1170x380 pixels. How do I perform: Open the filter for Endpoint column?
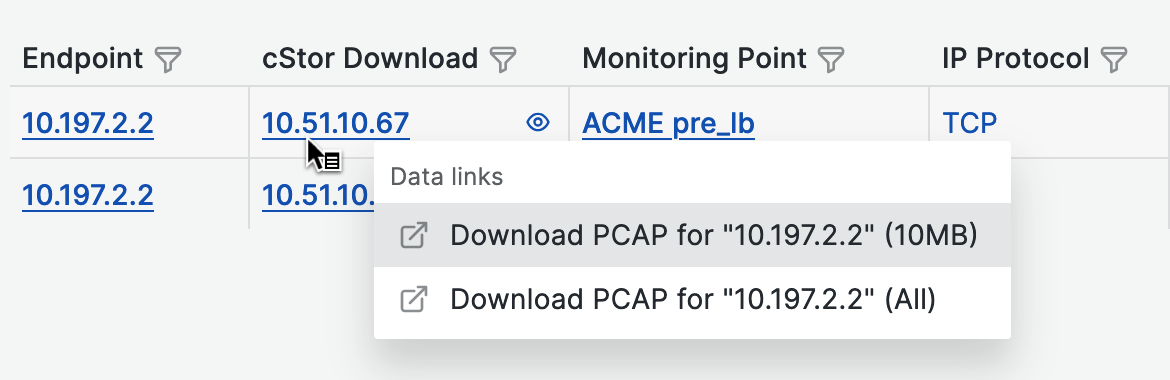click(x=169, y=59)
